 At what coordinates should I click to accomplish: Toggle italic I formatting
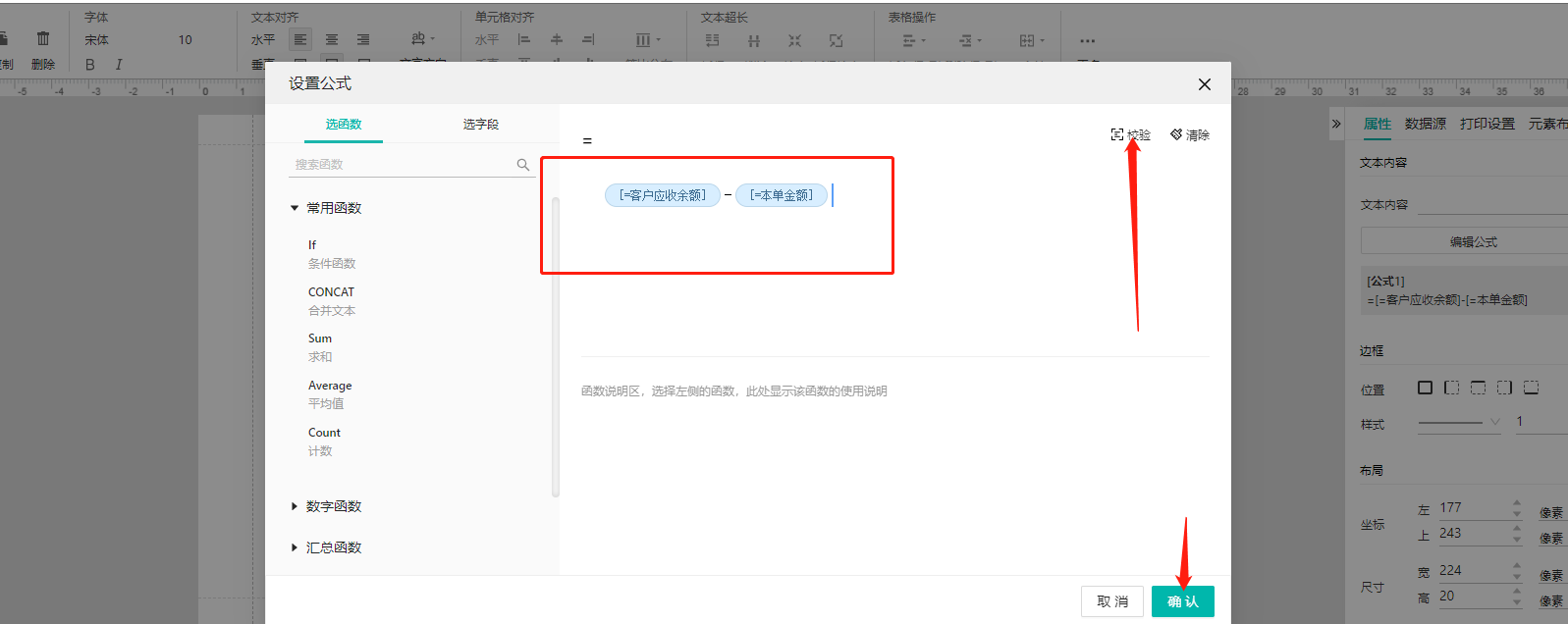[x=119, y=65]
